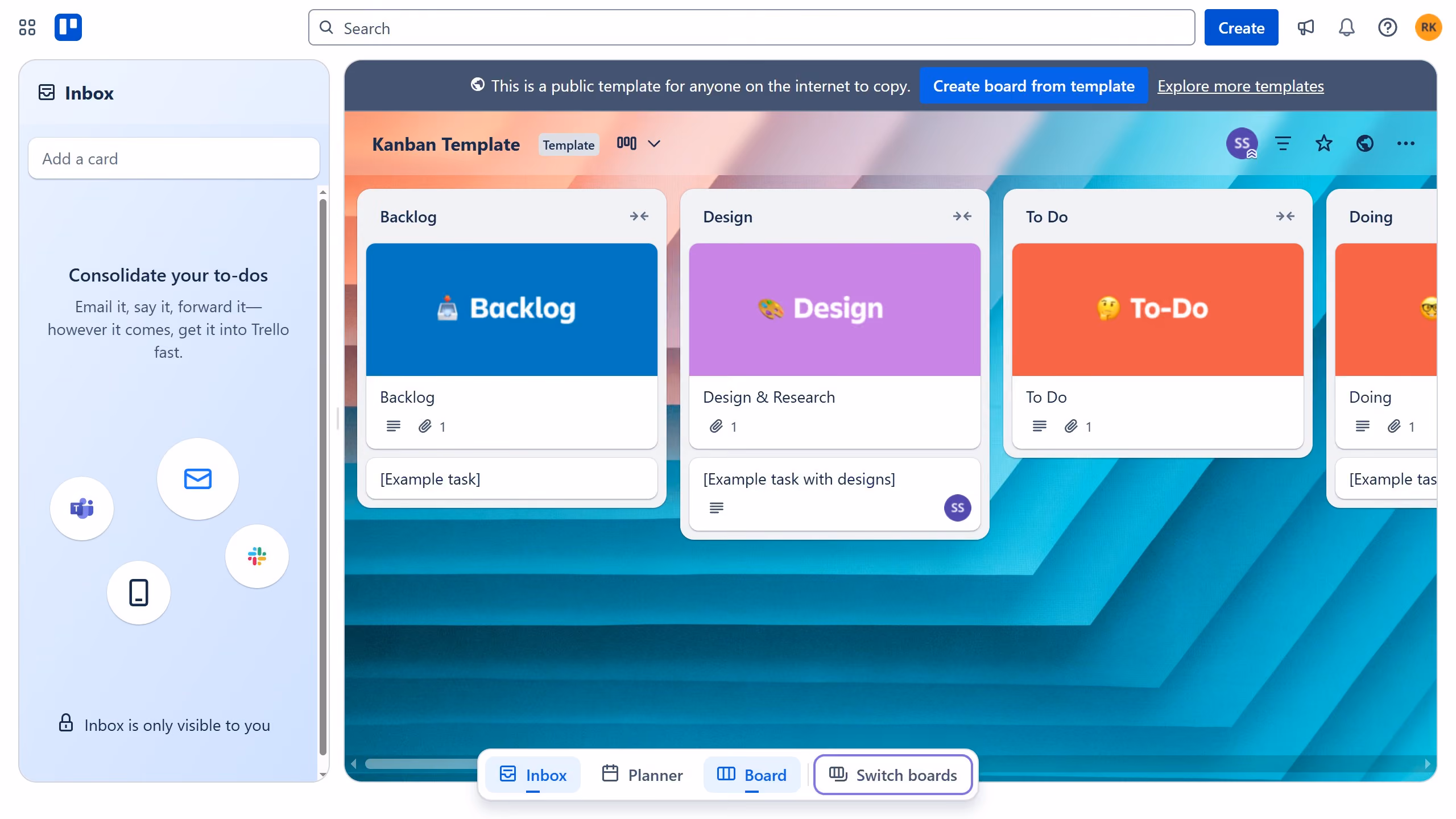
Task: Click the Design list title
Action: coord(727,217)
